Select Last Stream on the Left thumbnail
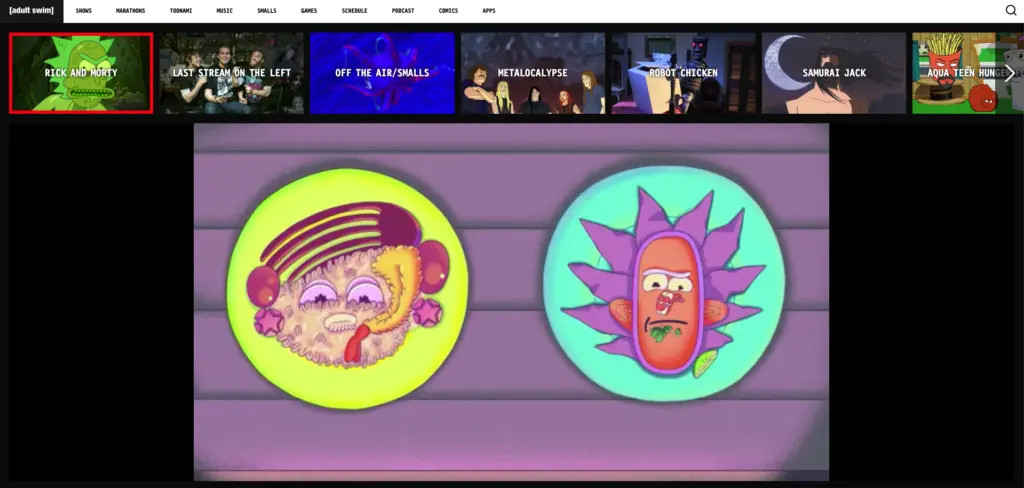 [x=232, y=73]
